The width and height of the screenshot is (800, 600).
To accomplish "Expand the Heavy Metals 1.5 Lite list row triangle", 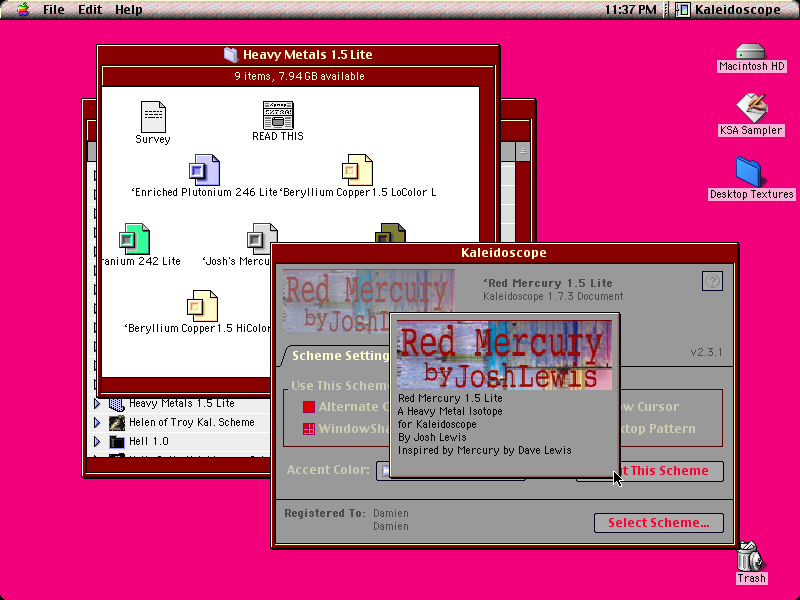I will click(x=97, y=404).
